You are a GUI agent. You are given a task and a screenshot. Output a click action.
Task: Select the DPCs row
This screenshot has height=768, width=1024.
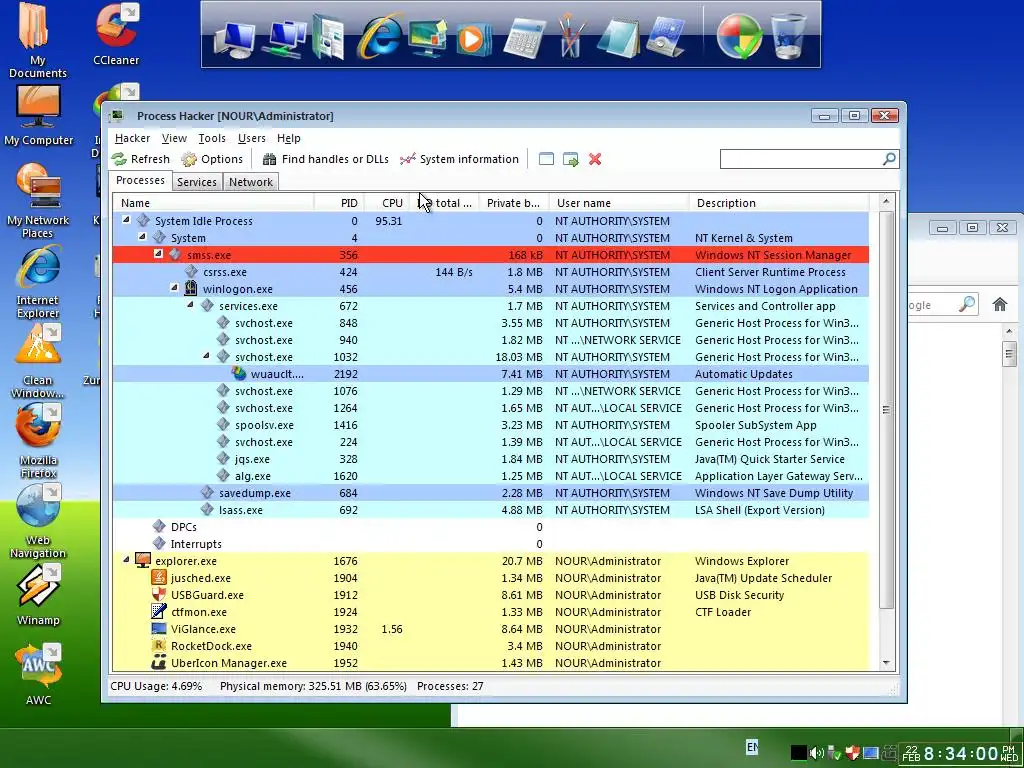490,527
